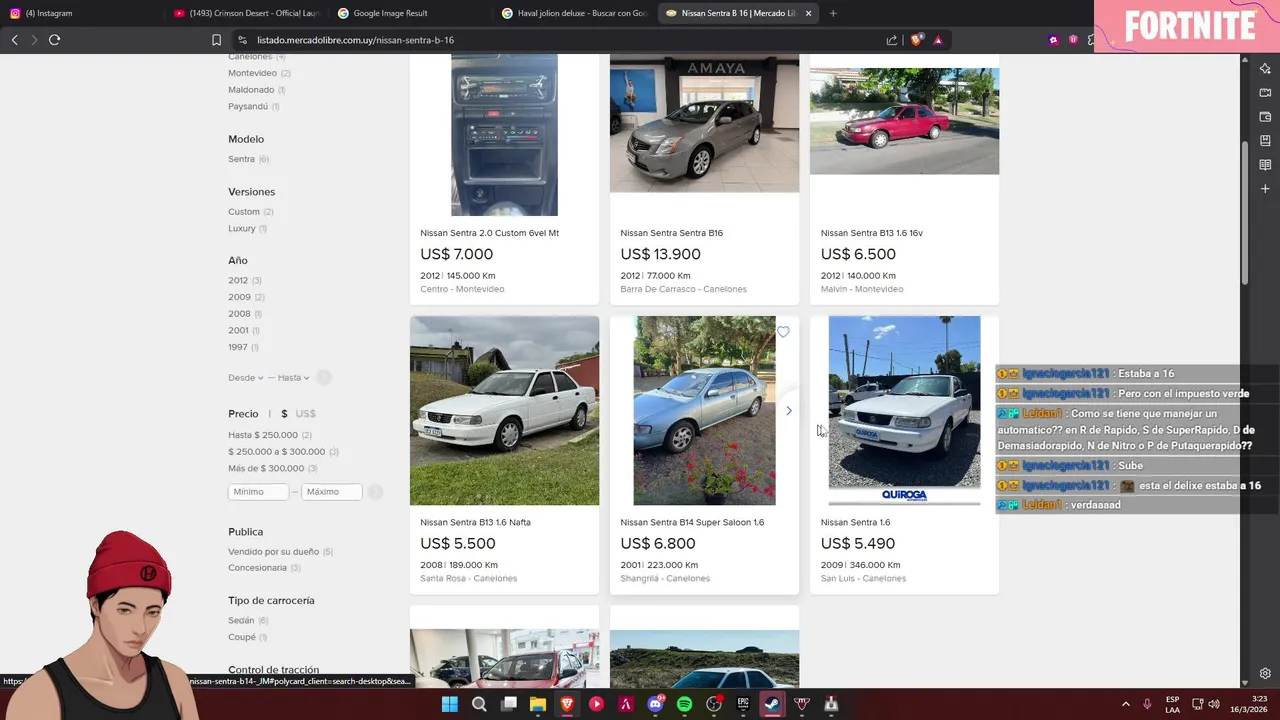Open Discord from the taskbar
Image resolution: width=1280 pixels, height=720 pixels.
pyautogui.click(x=655, y=704)
